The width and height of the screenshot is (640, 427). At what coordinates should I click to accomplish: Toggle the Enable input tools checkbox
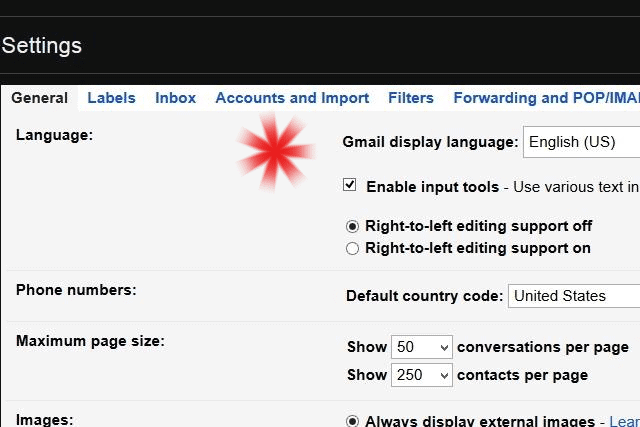(x=350, y=185)
